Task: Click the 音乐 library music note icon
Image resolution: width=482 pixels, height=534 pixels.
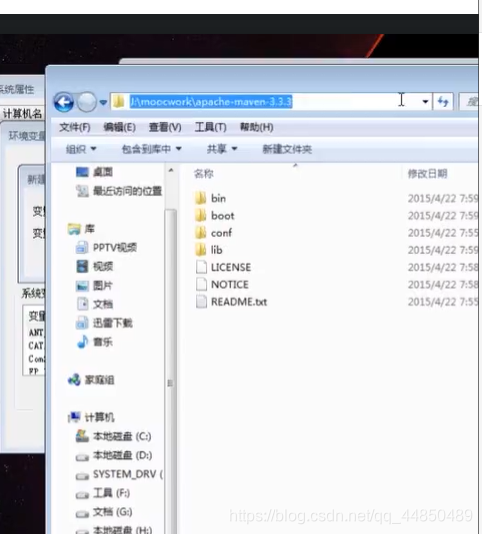Action: coord(83,342)
